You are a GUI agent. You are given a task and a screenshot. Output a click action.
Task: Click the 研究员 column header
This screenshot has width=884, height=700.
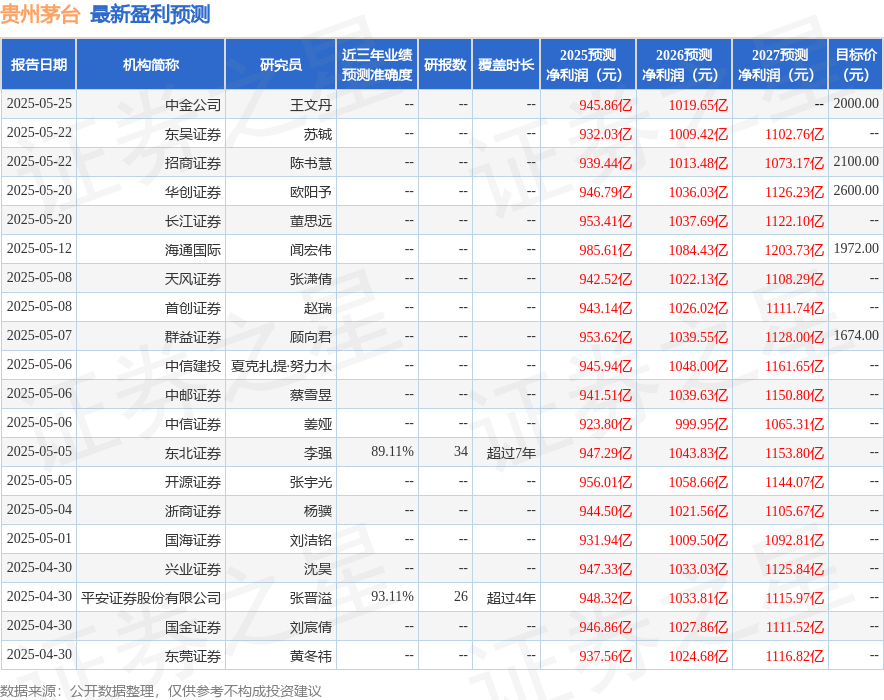click(x=281, y=64)
